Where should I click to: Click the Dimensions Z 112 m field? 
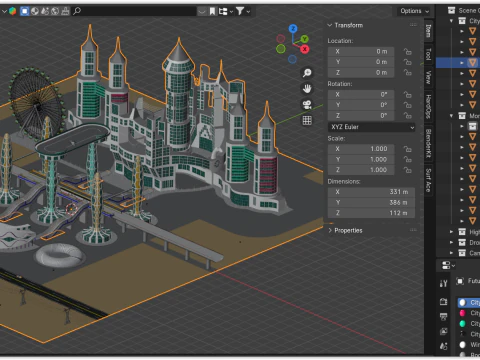(372, 213)
